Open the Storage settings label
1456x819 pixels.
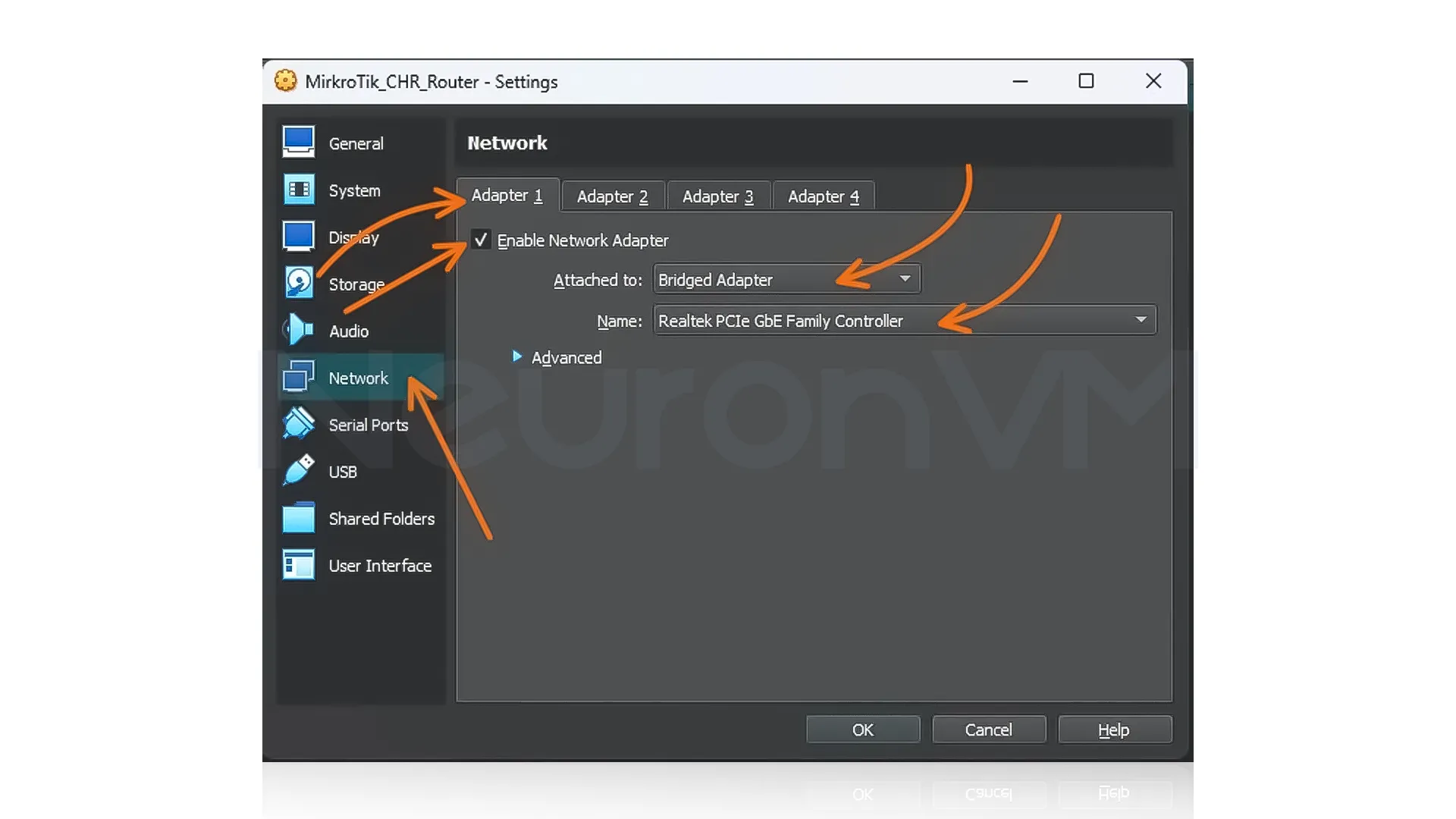pos(356,284)
